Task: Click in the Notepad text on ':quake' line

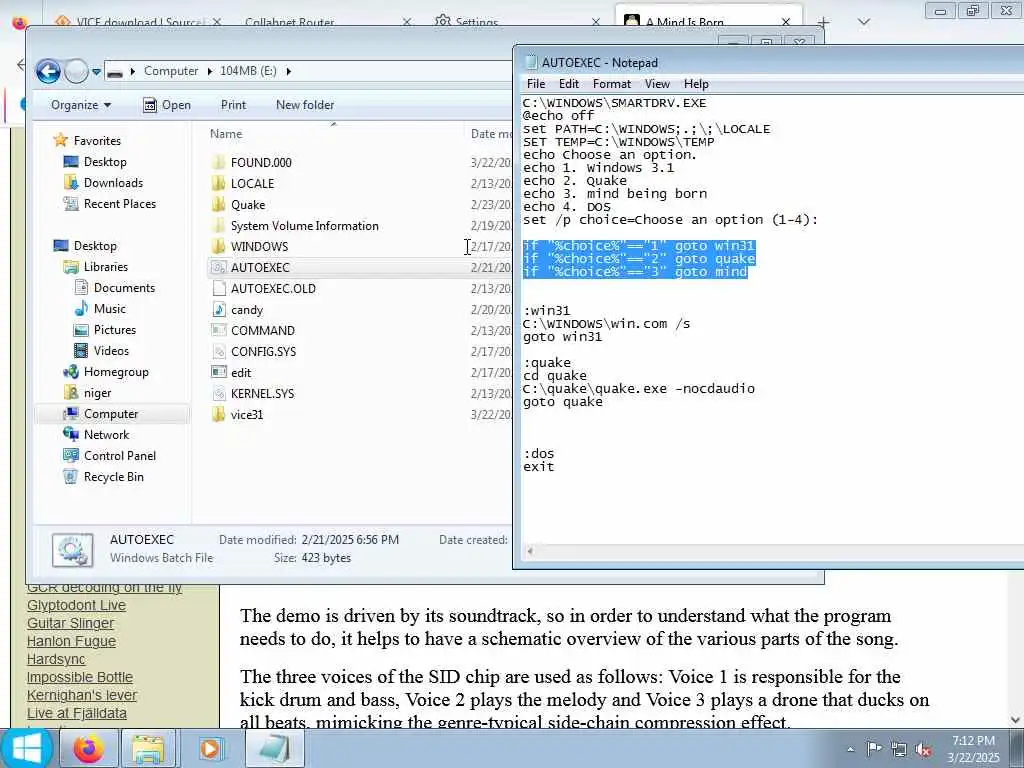Action: pyautogui.click(x=547, y=362)
